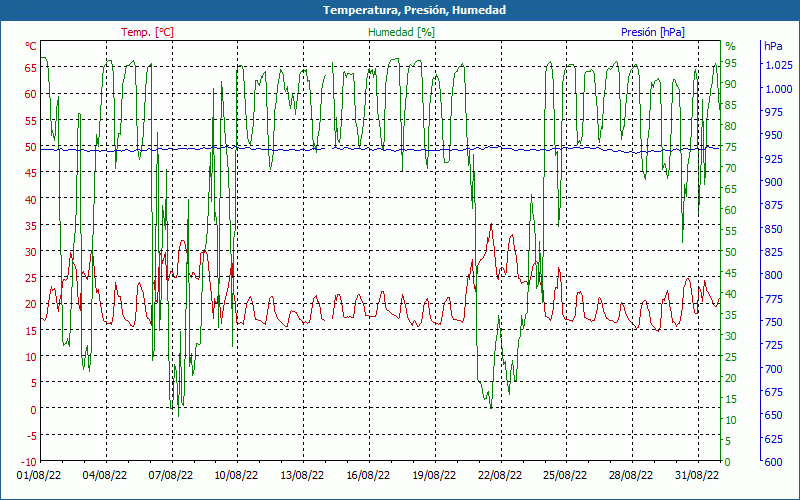The width and height of the screenshot is (800, 500).
Task: Click the red '°C' axis unit label
Action: coord(31,46)
